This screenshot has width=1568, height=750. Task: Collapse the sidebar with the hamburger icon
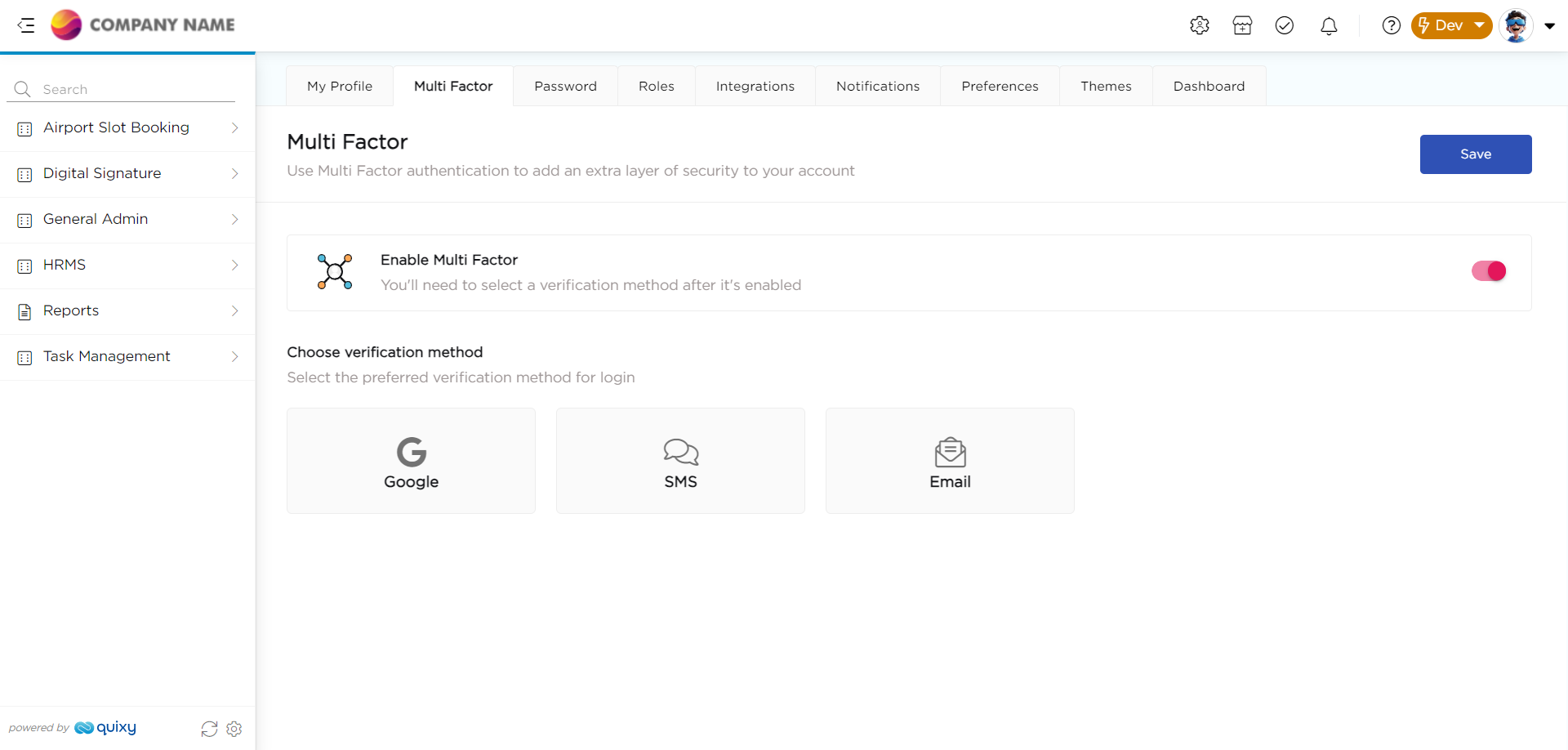click(x=26, y=25)
